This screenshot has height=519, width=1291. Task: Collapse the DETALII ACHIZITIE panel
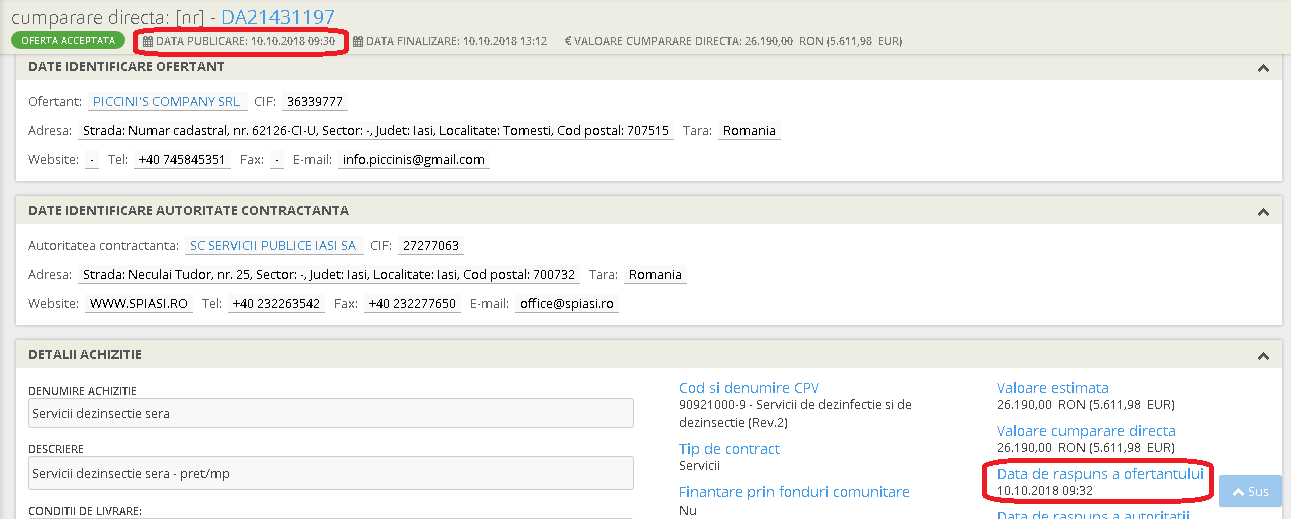1263,356
